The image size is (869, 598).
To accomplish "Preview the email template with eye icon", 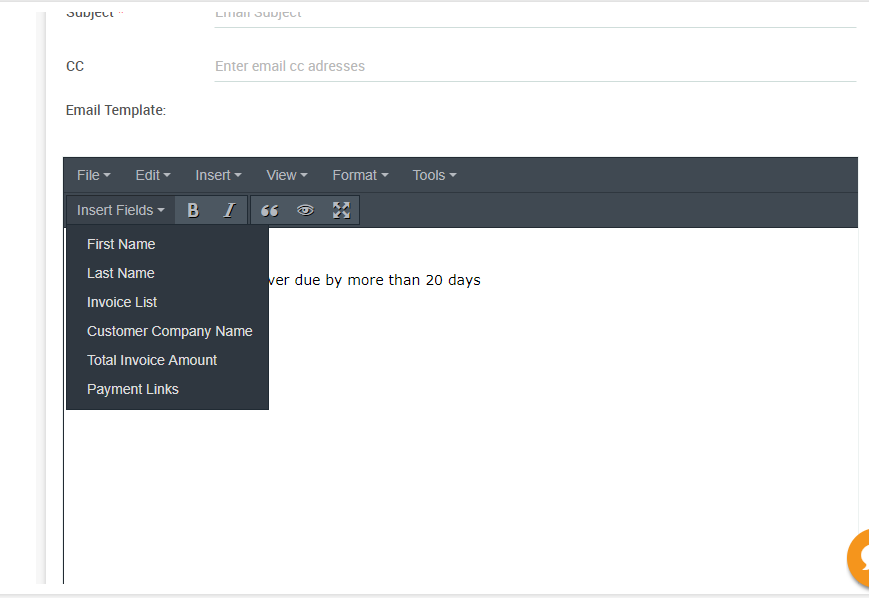I will 305,210.
